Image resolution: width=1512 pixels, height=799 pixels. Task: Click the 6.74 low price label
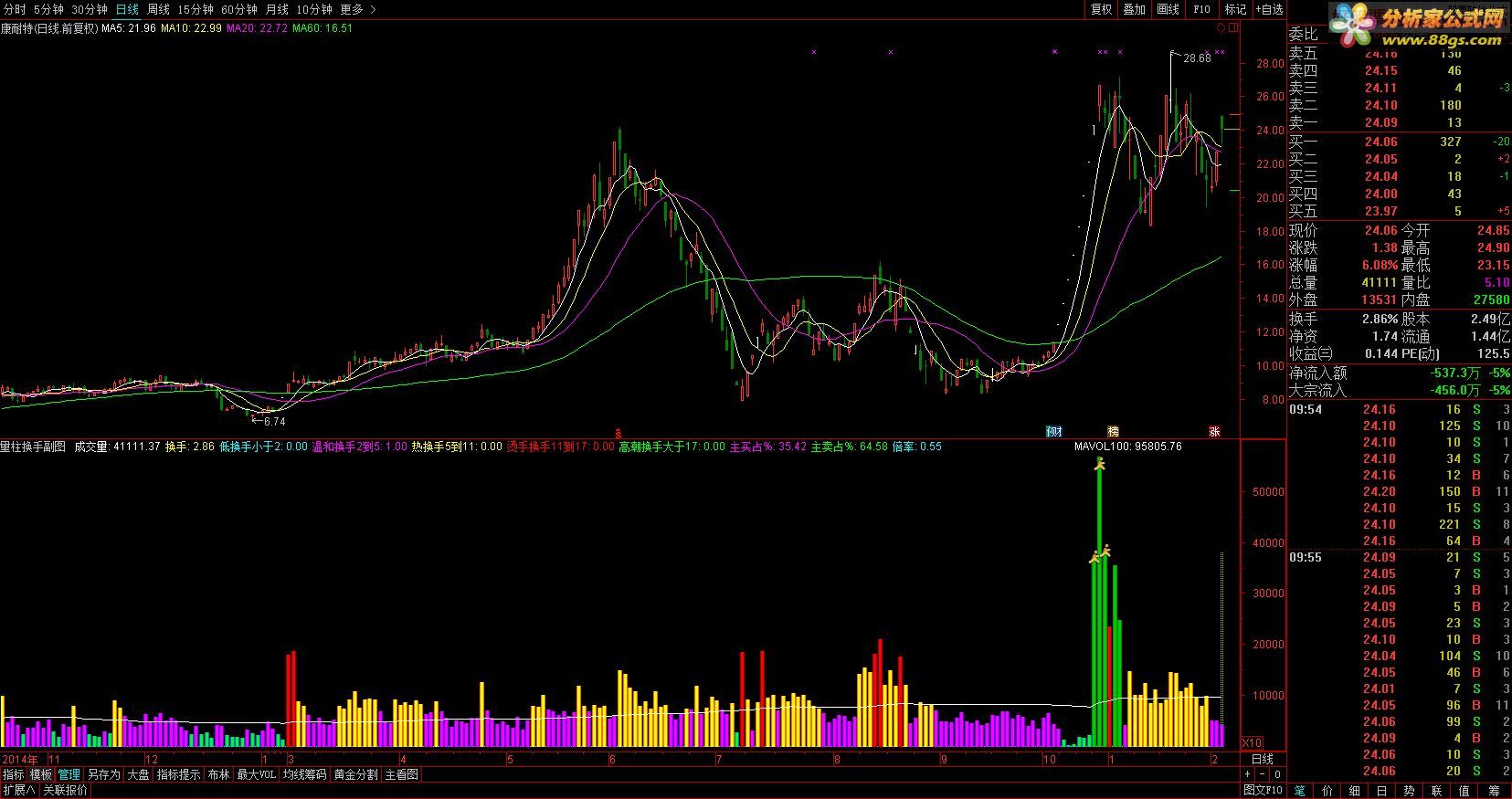click(x=274, y=422)
